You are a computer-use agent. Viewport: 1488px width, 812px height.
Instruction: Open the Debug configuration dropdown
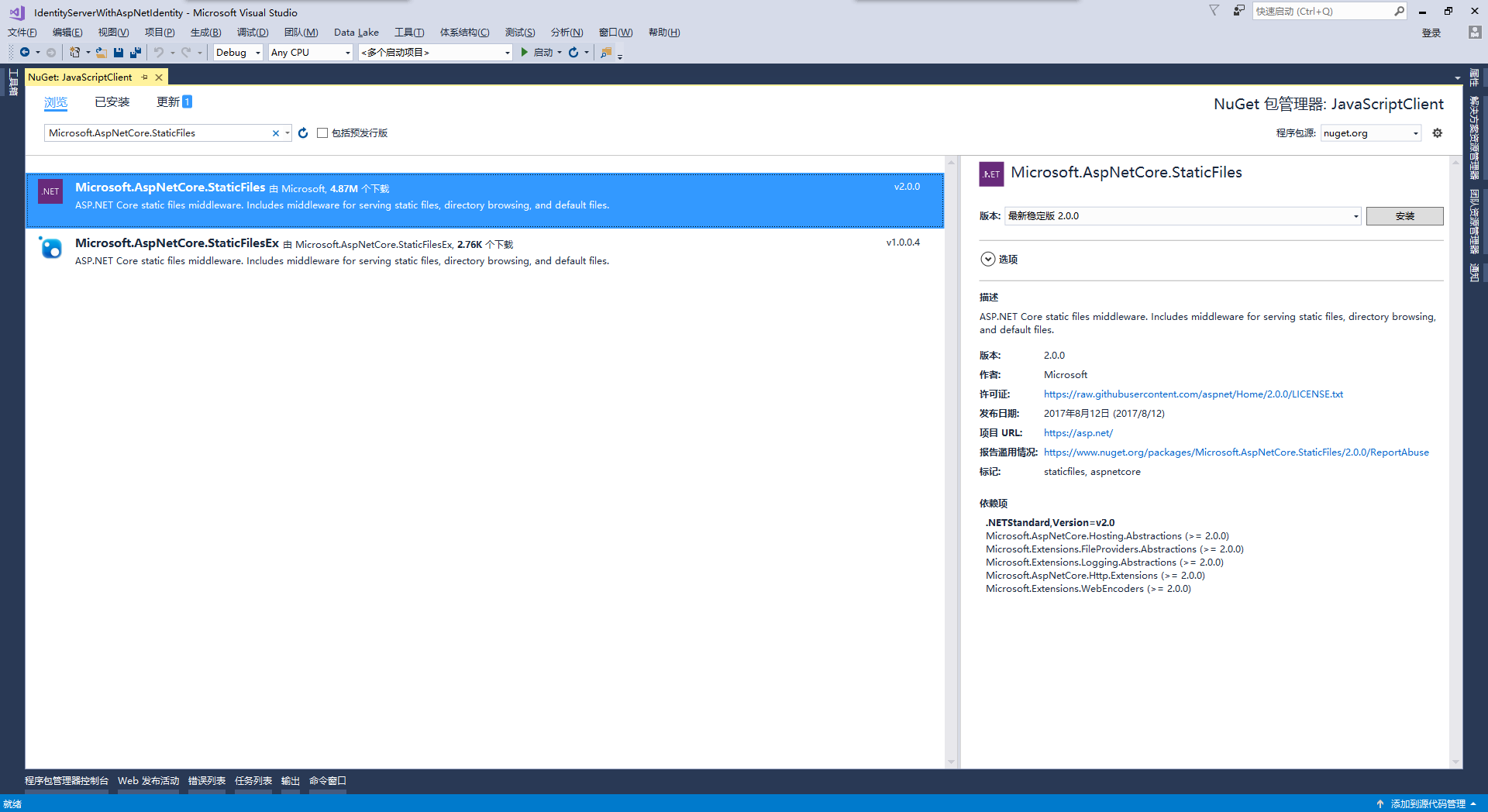(238, 52)
